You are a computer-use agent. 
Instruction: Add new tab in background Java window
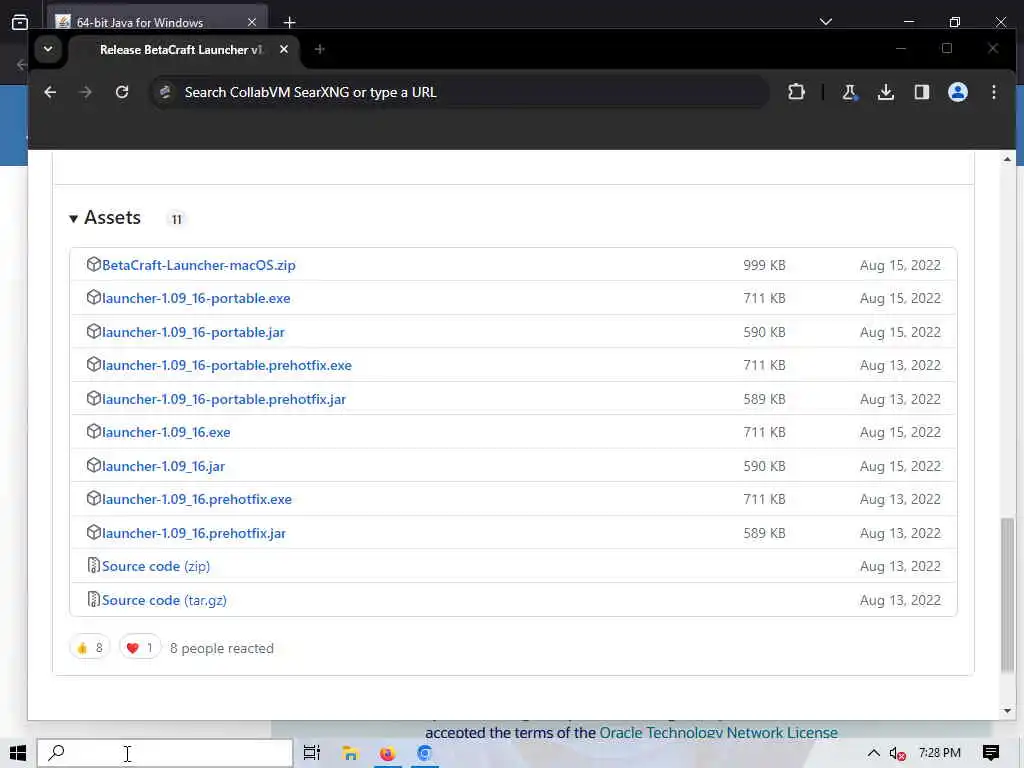point(289,22)
